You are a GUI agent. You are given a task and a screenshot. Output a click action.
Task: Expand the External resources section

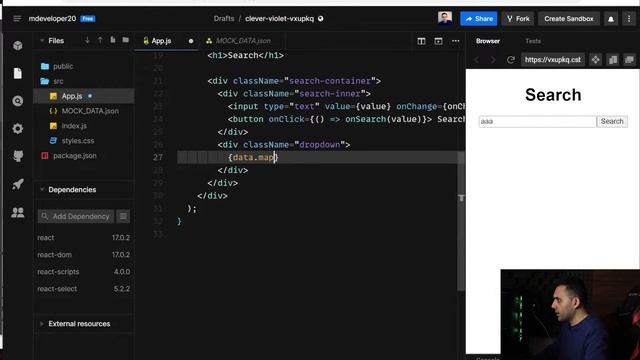(x=42, y=324)
